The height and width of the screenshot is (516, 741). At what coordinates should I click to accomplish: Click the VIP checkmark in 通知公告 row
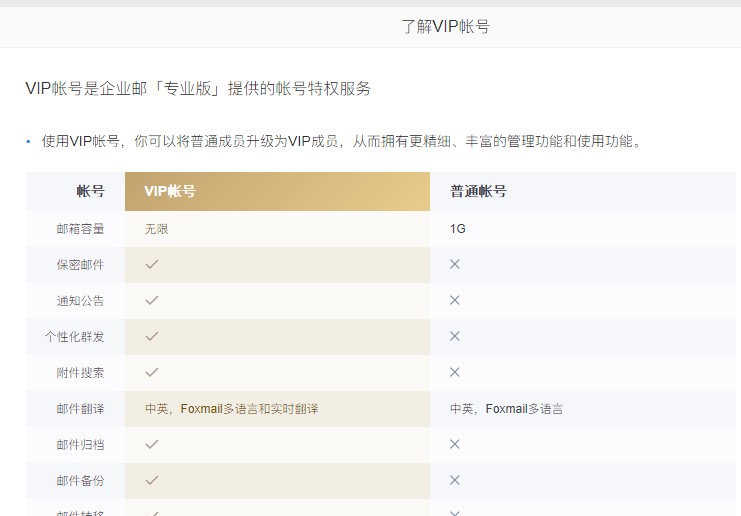tap(152, 300)
